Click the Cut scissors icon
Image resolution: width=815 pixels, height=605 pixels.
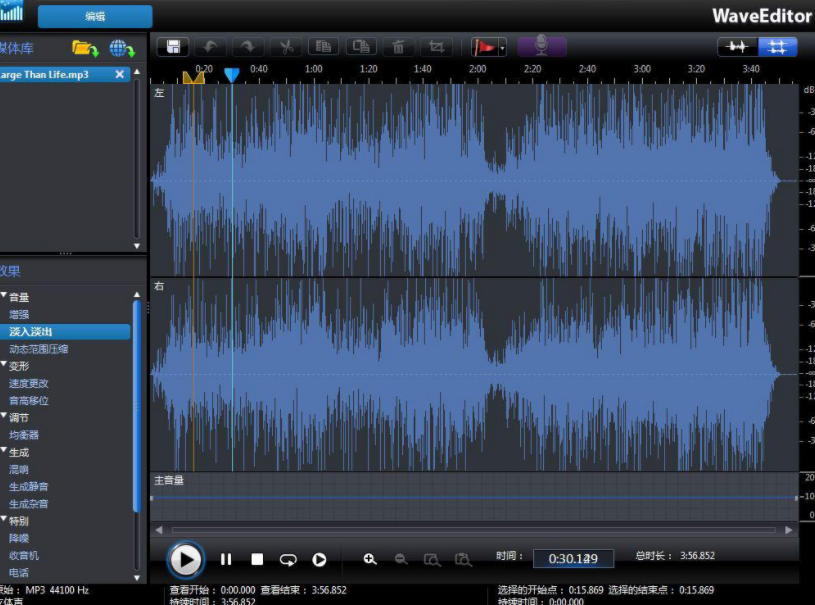click(x=286, y=47)
